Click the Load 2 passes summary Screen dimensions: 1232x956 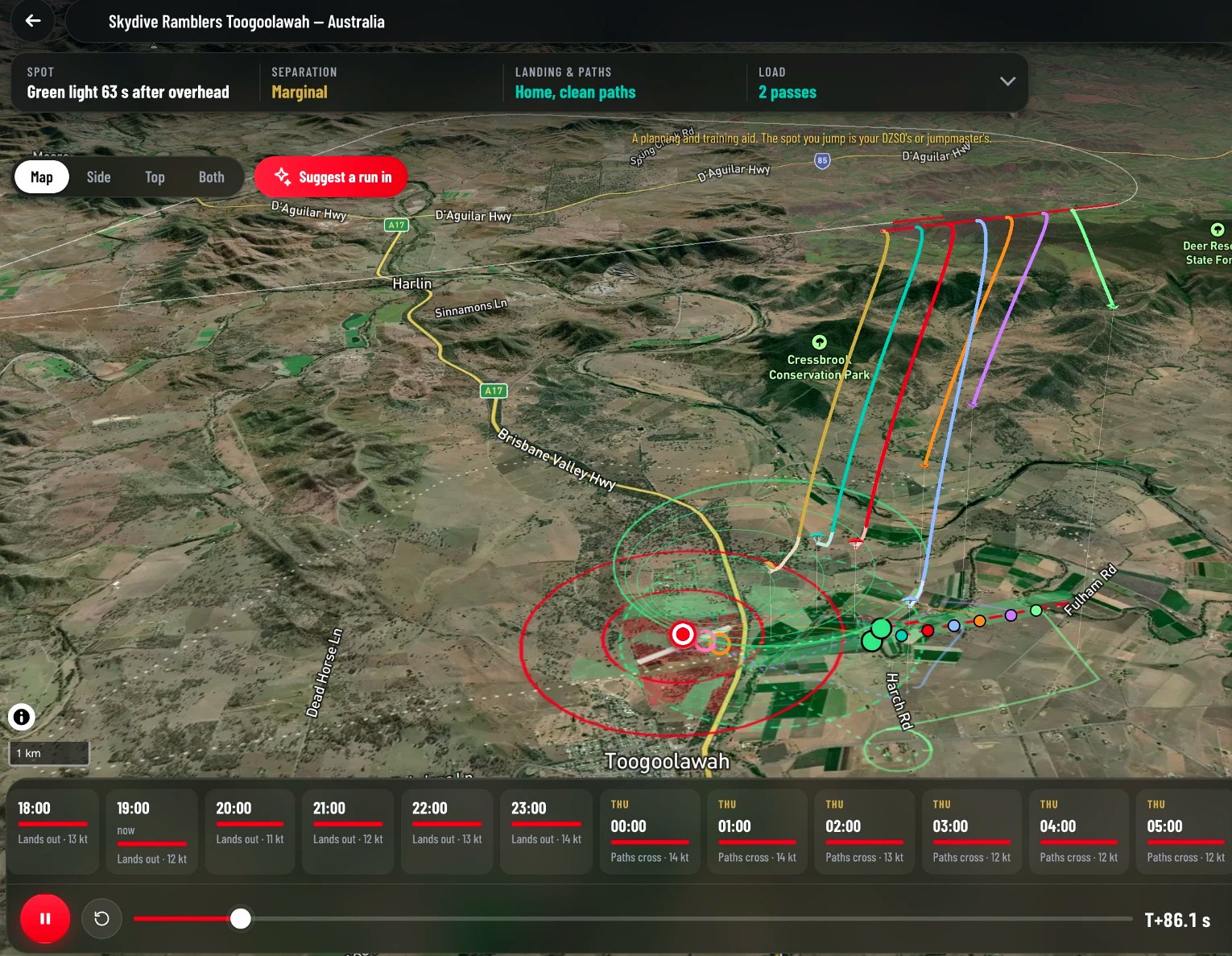pyautogui.click(x=788, y=83)
